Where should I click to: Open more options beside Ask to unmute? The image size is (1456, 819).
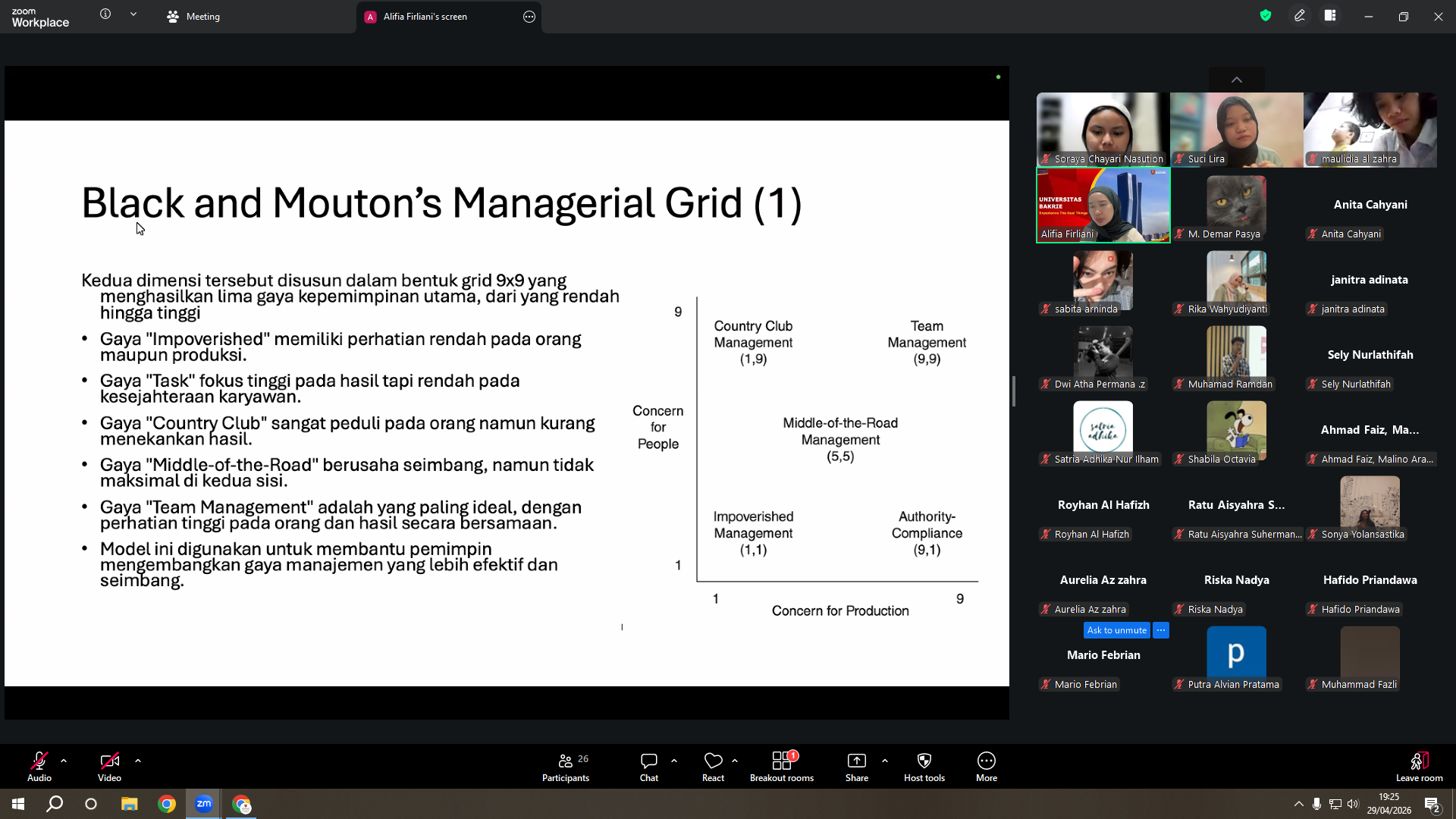(x=1161, y=630)
